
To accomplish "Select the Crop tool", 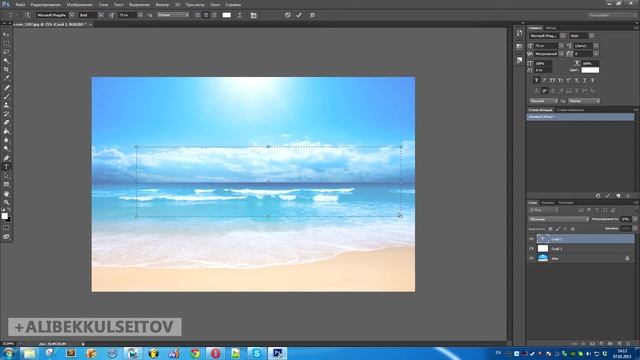I will tap(6, 70).
